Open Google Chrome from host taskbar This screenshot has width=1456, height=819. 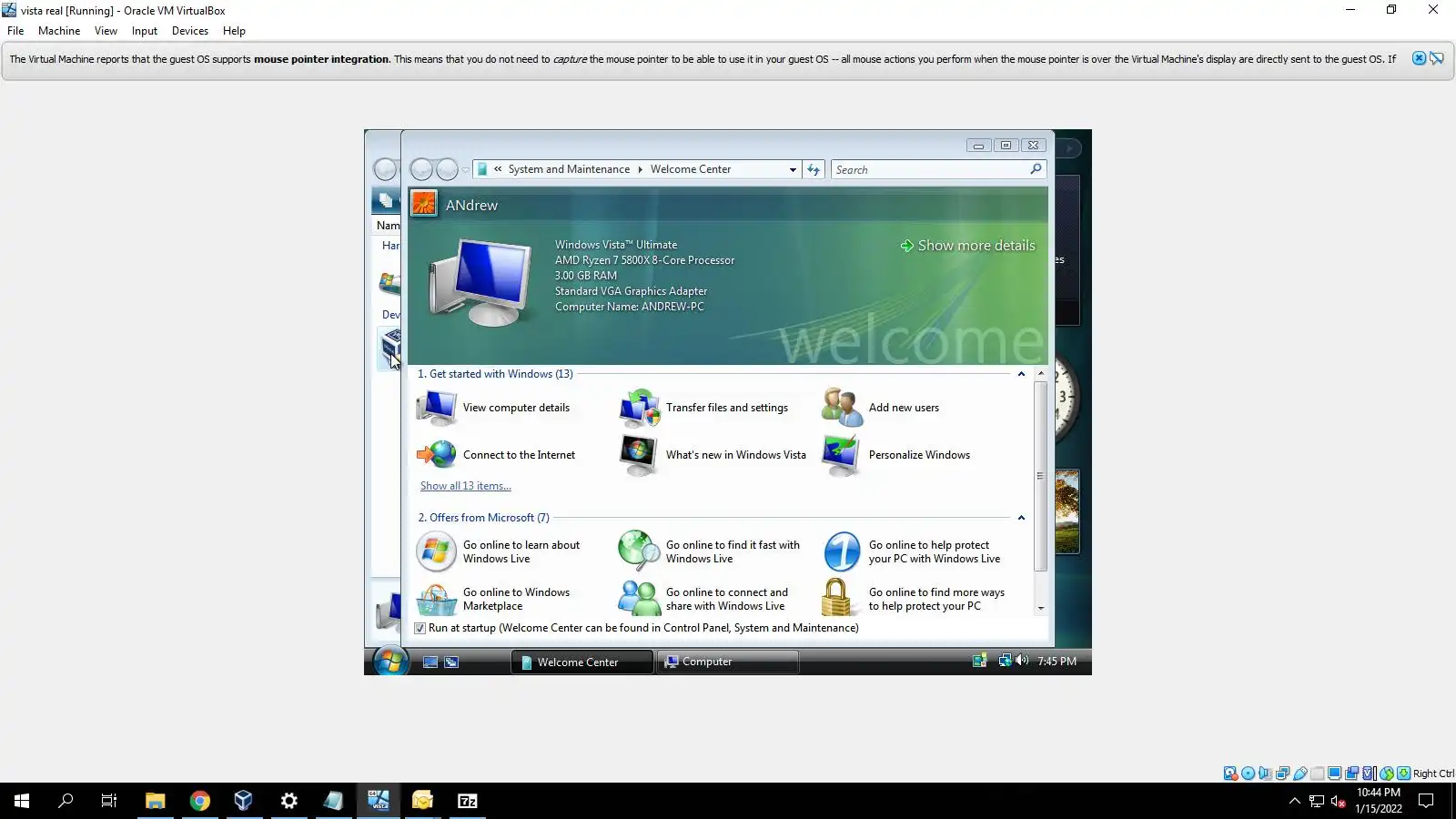click(200, 801)
